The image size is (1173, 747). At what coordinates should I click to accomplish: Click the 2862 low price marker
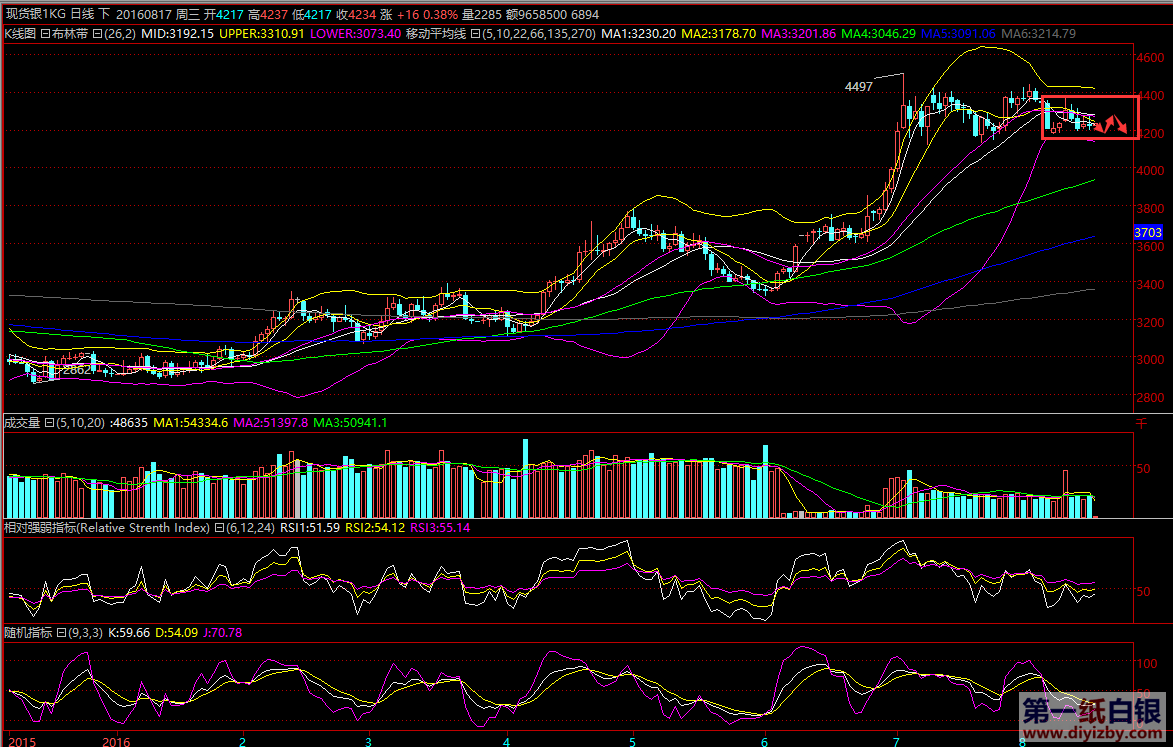click(x=77, y=369)
